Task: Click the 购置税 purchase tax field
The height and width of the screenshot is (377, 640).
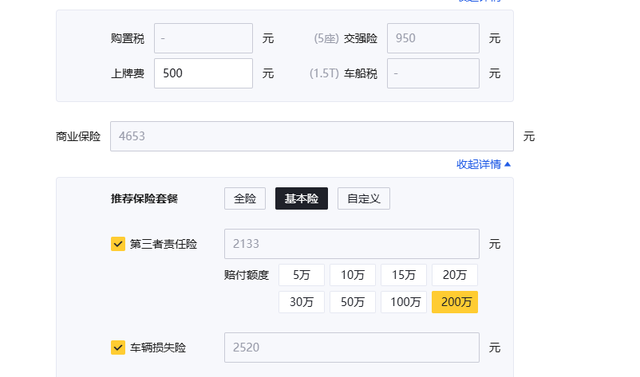Action: coord(203,38)
